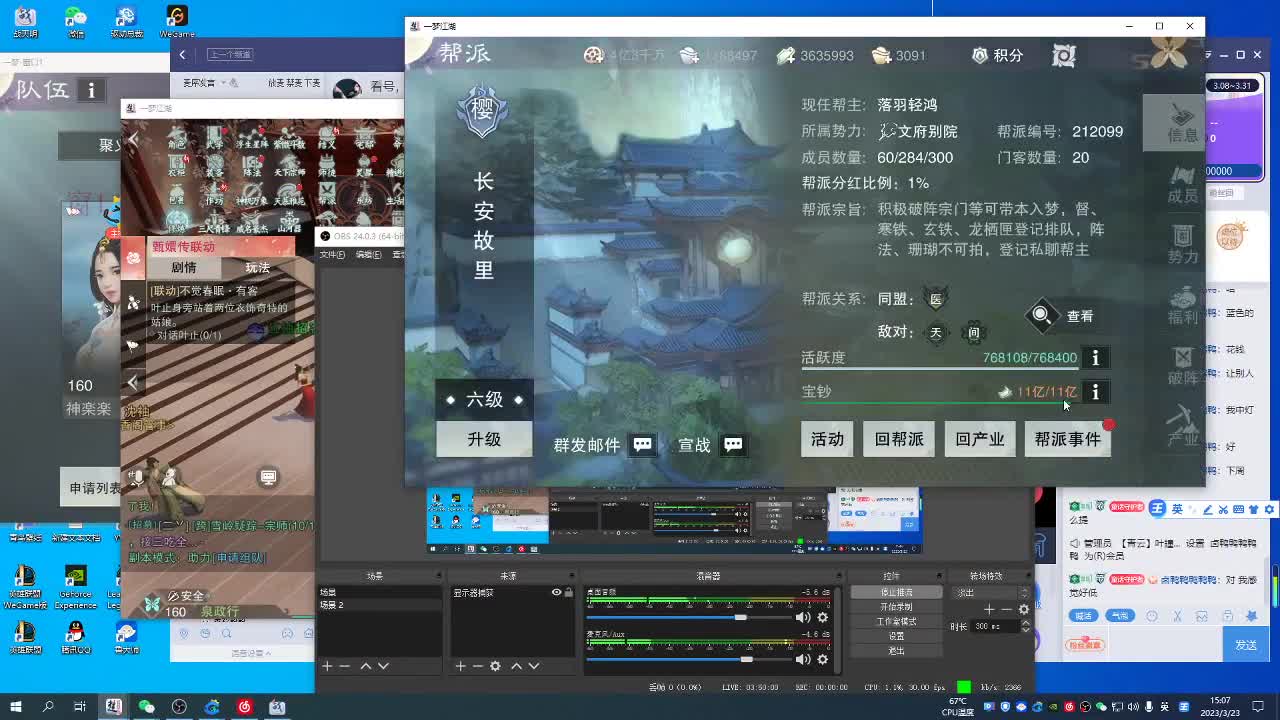1280x720 pixels.
Task: Select the 玩法 tab in quest panel
Action: (258, 267)
